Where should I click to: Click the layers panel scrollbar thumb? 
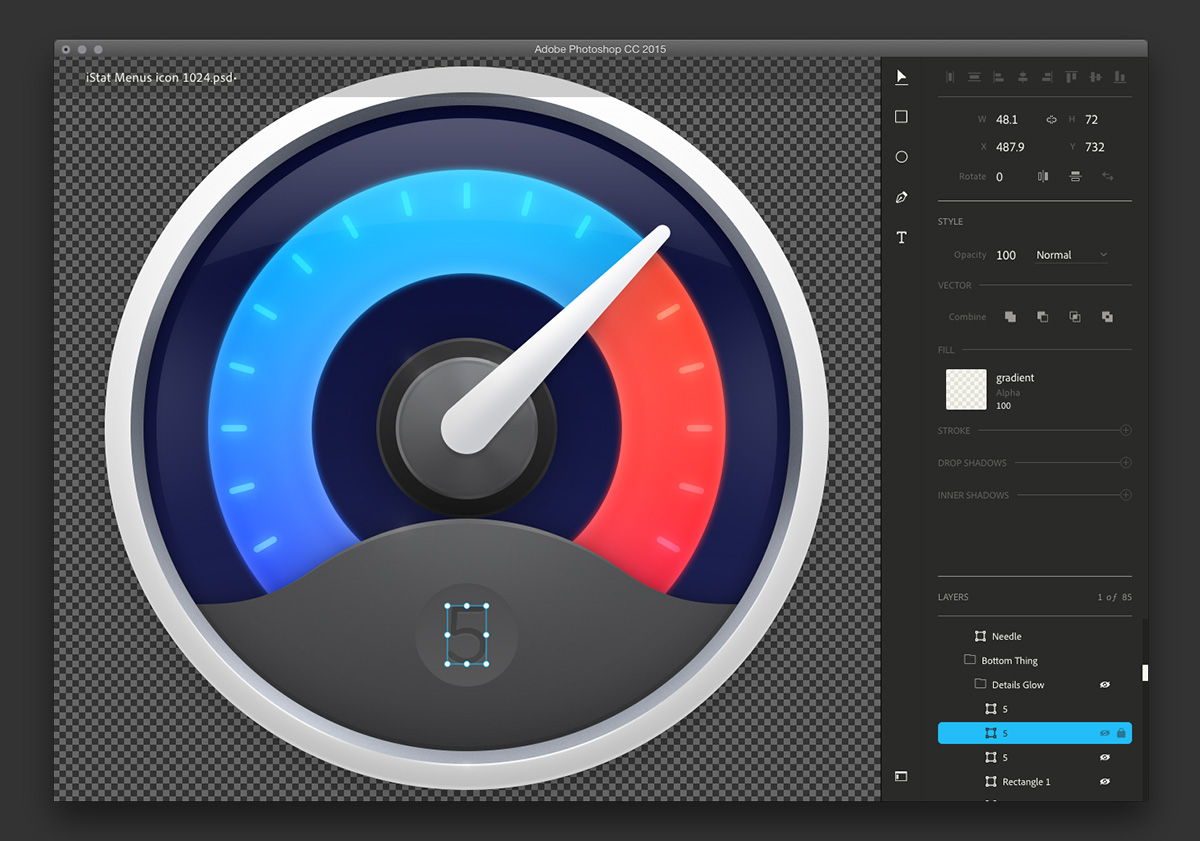(1145, 673)
